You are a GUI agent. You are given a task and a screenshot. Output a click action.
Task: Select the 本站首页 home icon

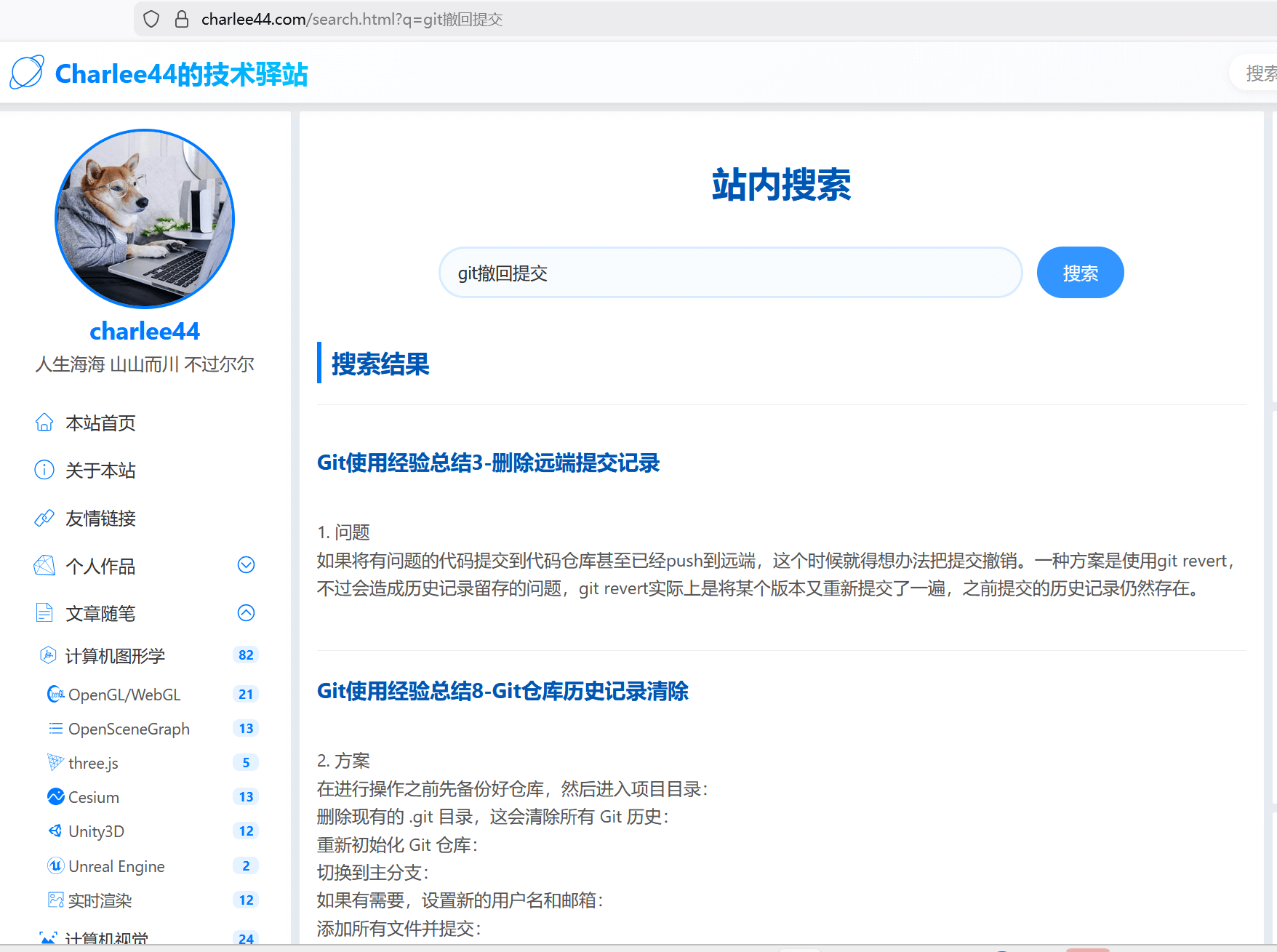tap(44, 422)
